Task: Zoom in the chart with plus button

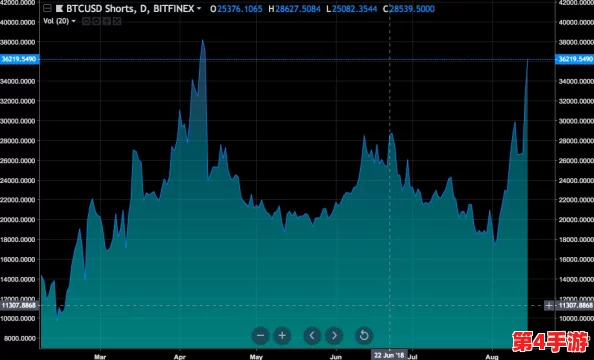Action: 282,335
